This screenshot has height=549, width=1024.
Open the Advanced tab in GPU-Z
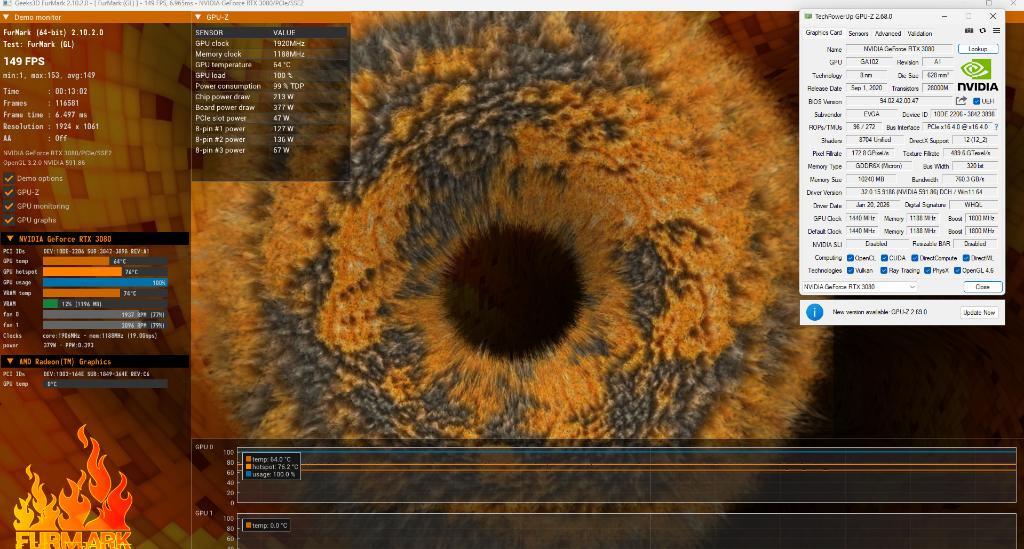[x=888, y=33]
